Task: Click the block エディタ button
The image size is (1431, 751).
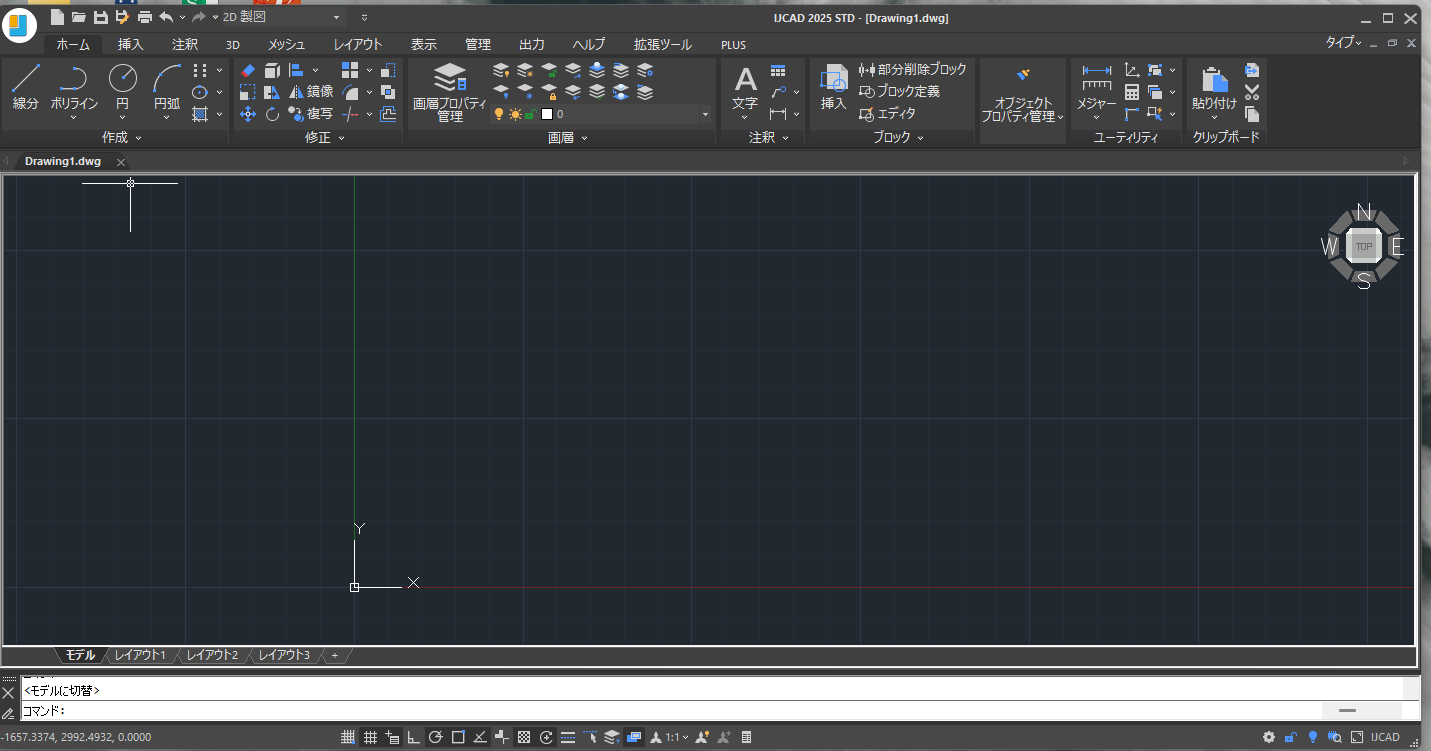Action: (888, 114)
